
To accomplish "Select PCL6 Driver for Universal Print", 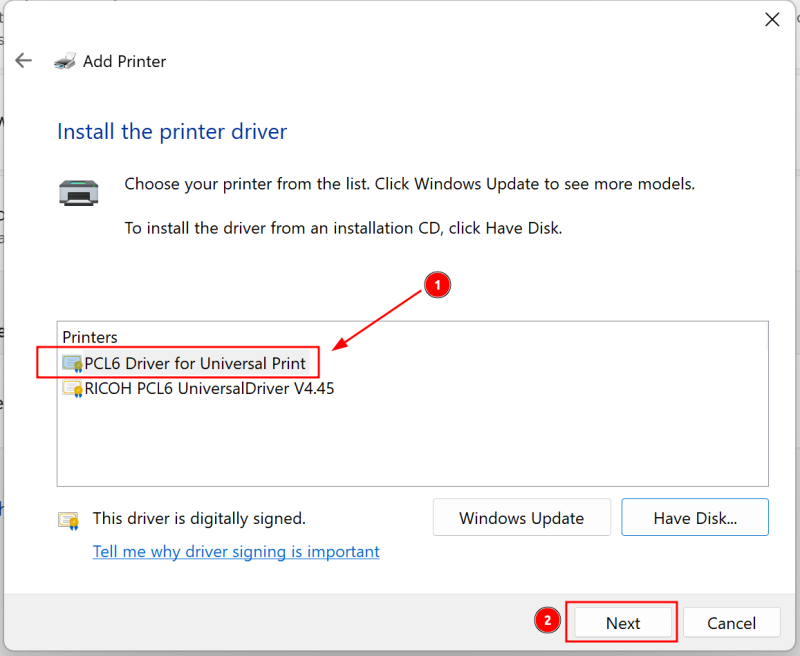I will click(195, 363).
